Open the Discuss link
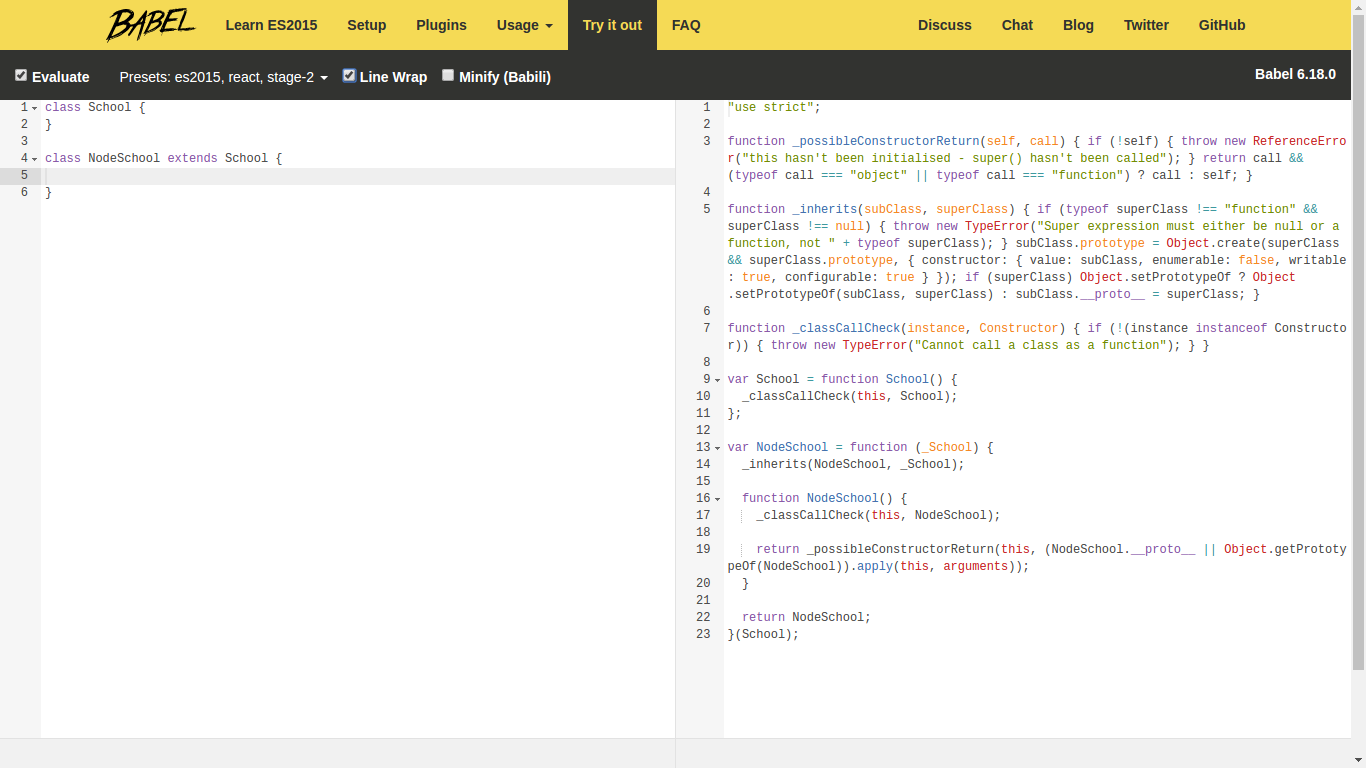Image resolution: width=1366 pixels, height=768 pixels. [x=945, y=25]
